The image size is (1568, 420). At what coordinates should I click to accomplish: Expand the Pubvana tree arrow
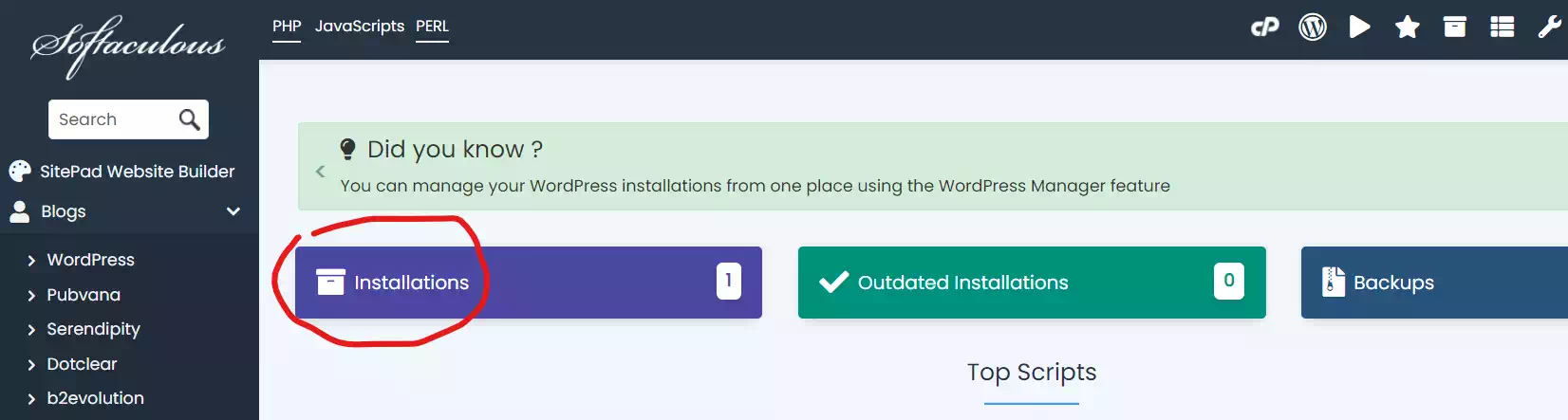point(31,296)
